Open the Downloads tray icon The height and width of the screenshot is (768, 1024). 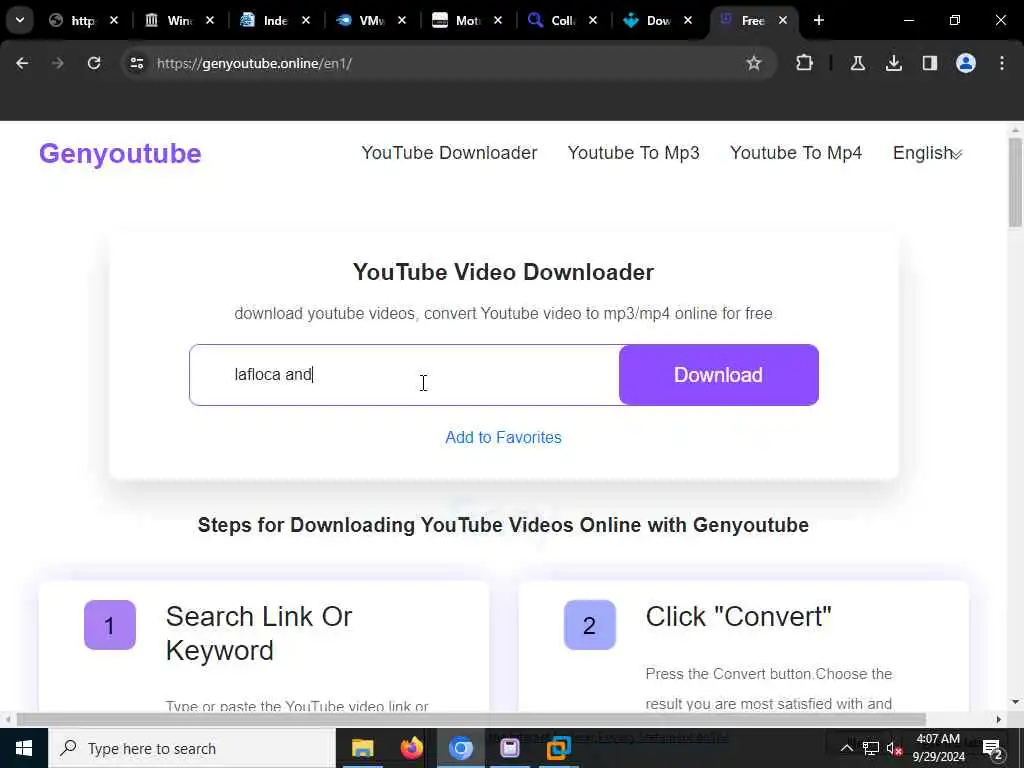click(x=893, y=63)
